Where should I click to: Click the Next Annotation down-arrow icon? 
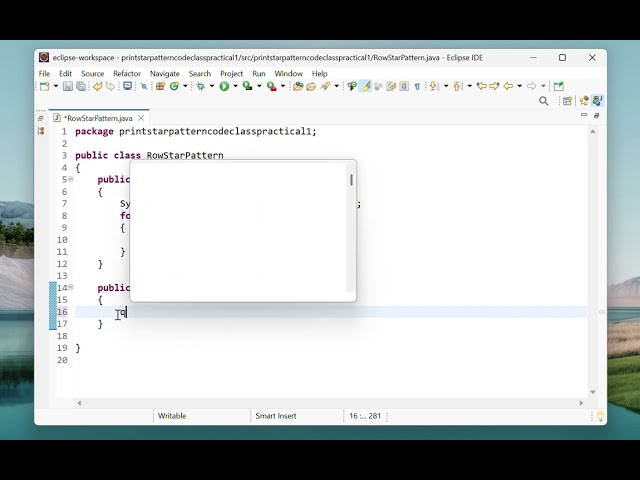tap(433, 86)
